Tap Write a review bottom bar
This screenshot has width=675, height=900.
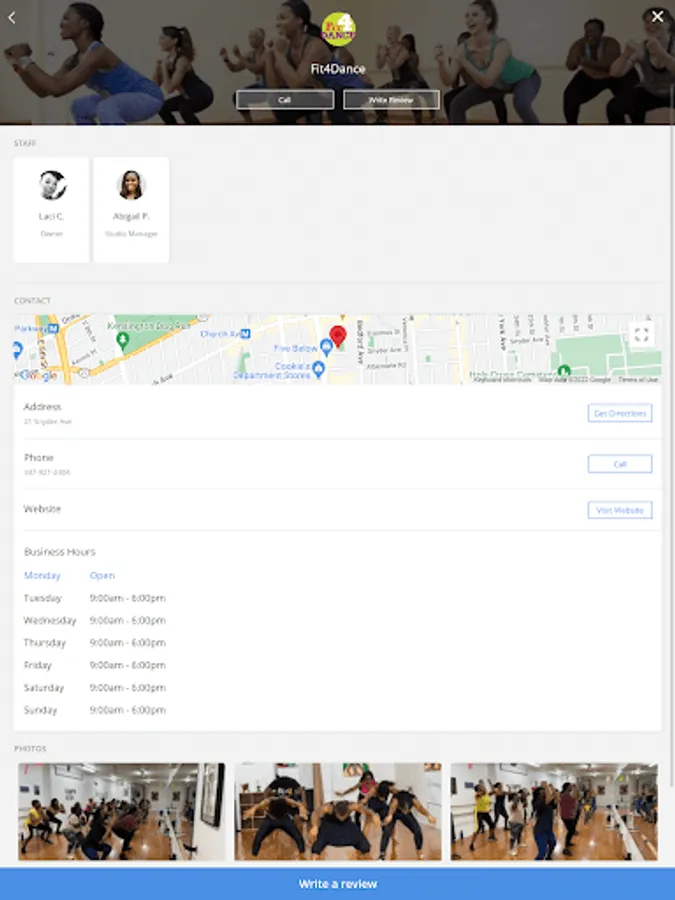[x=338, y=884]
